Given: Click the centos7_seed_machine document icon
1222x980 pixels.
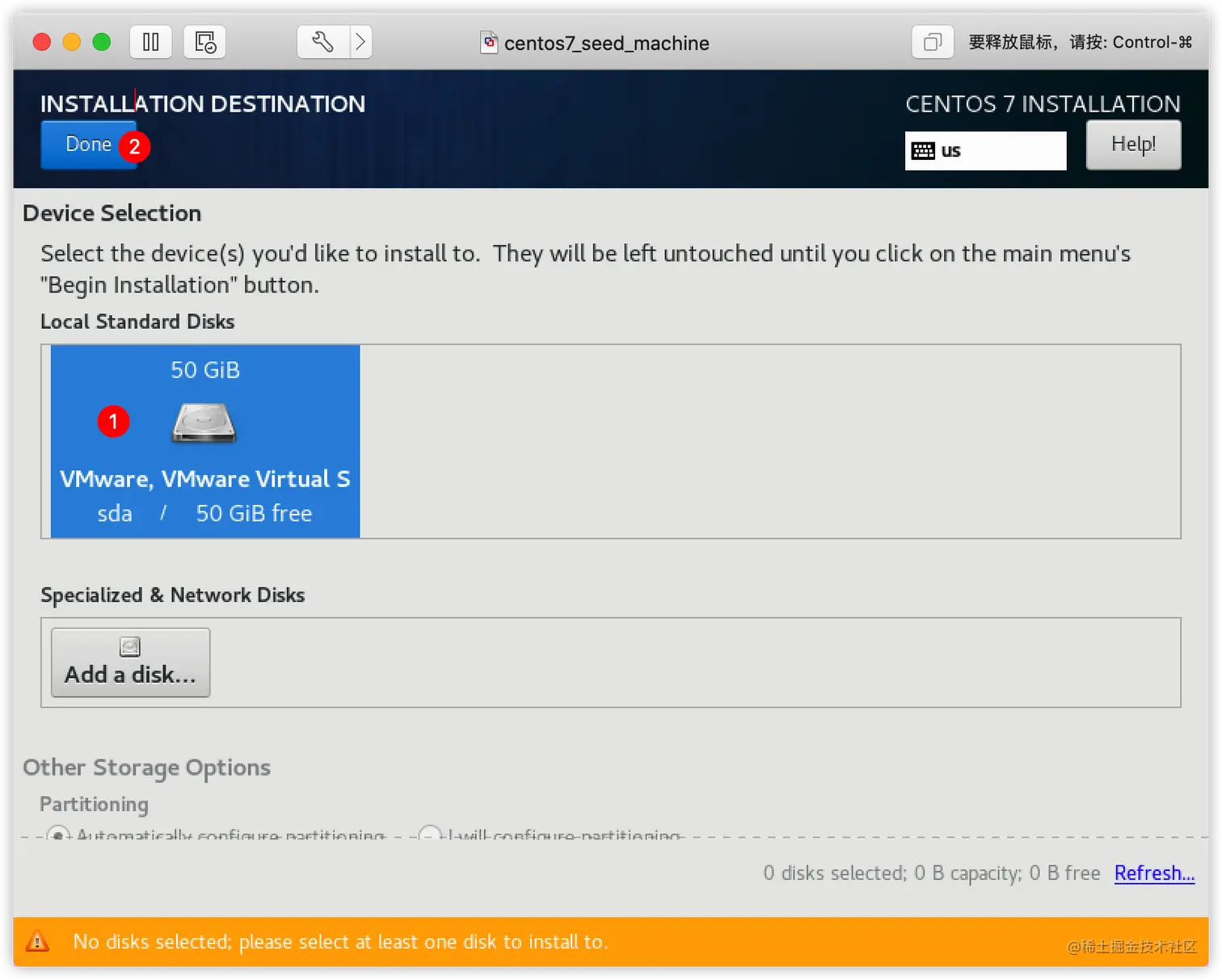Looking at the screenshot, I should click(489, 42).
